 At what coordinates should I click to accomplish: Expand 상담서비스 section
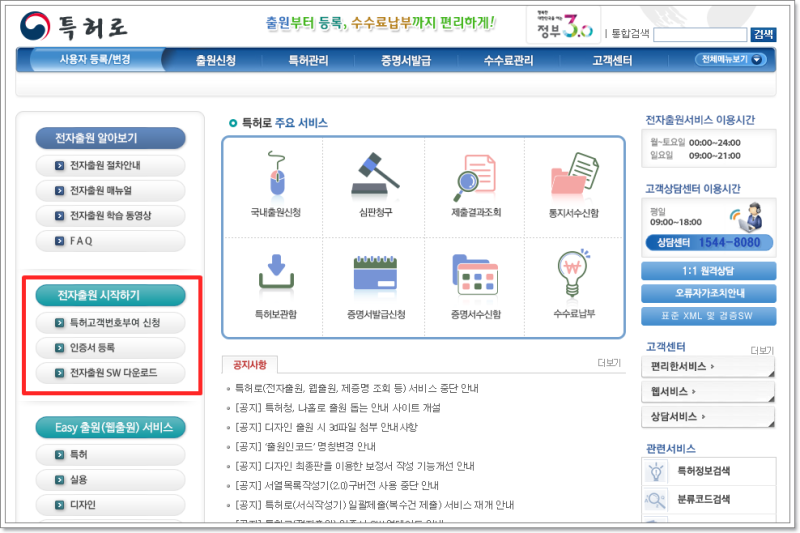click(x=708, y=417)
